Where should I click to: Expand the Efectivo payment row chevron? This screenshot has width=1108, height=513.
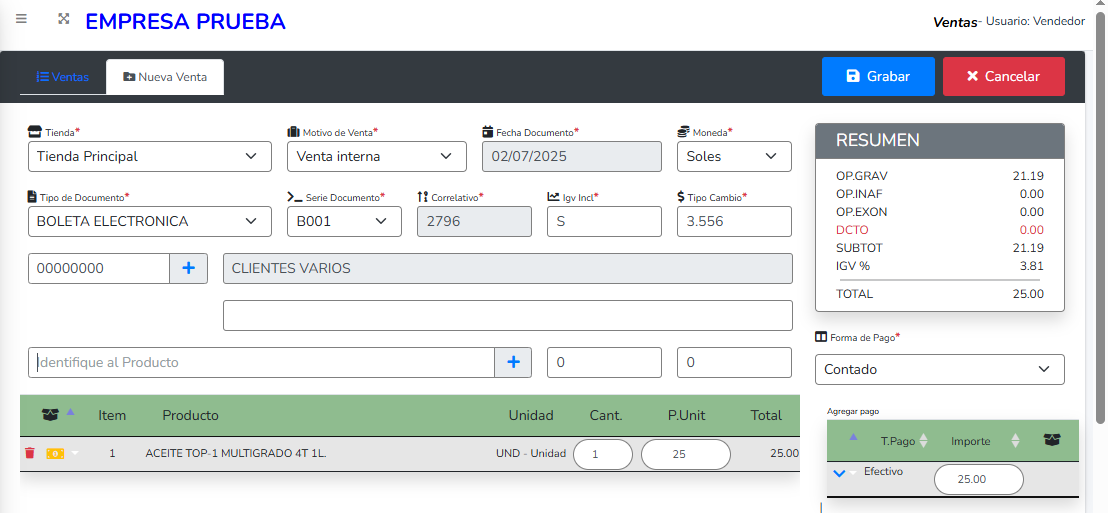click(839, 473)
